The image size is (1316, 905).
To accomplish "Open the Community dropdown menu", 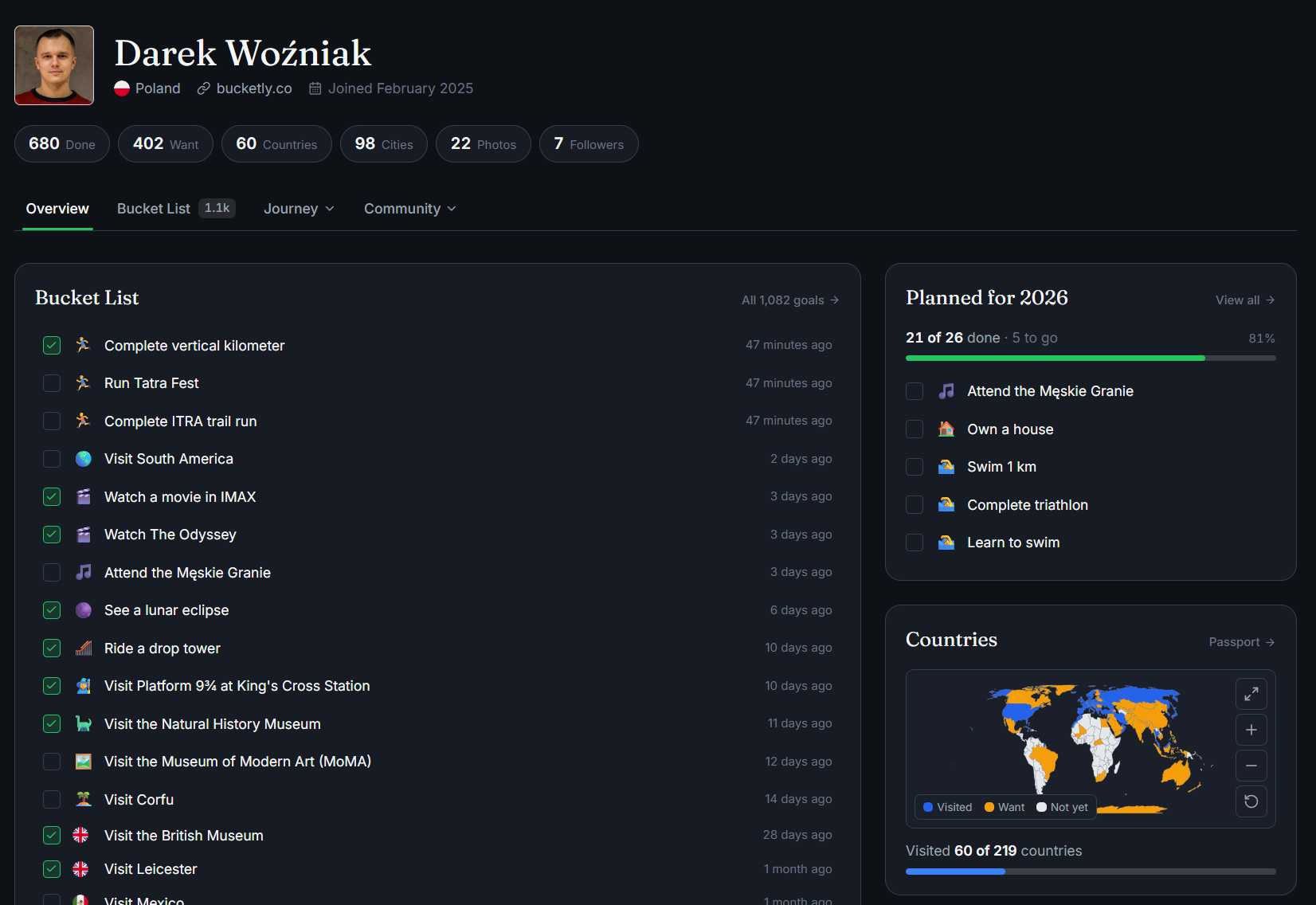I will click(410, 209).
